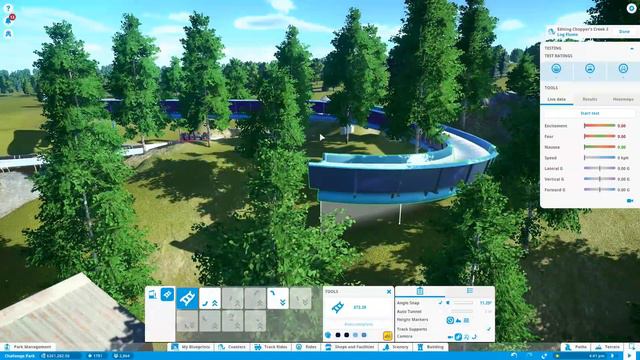Click the Speed data bar

point(600,158)
